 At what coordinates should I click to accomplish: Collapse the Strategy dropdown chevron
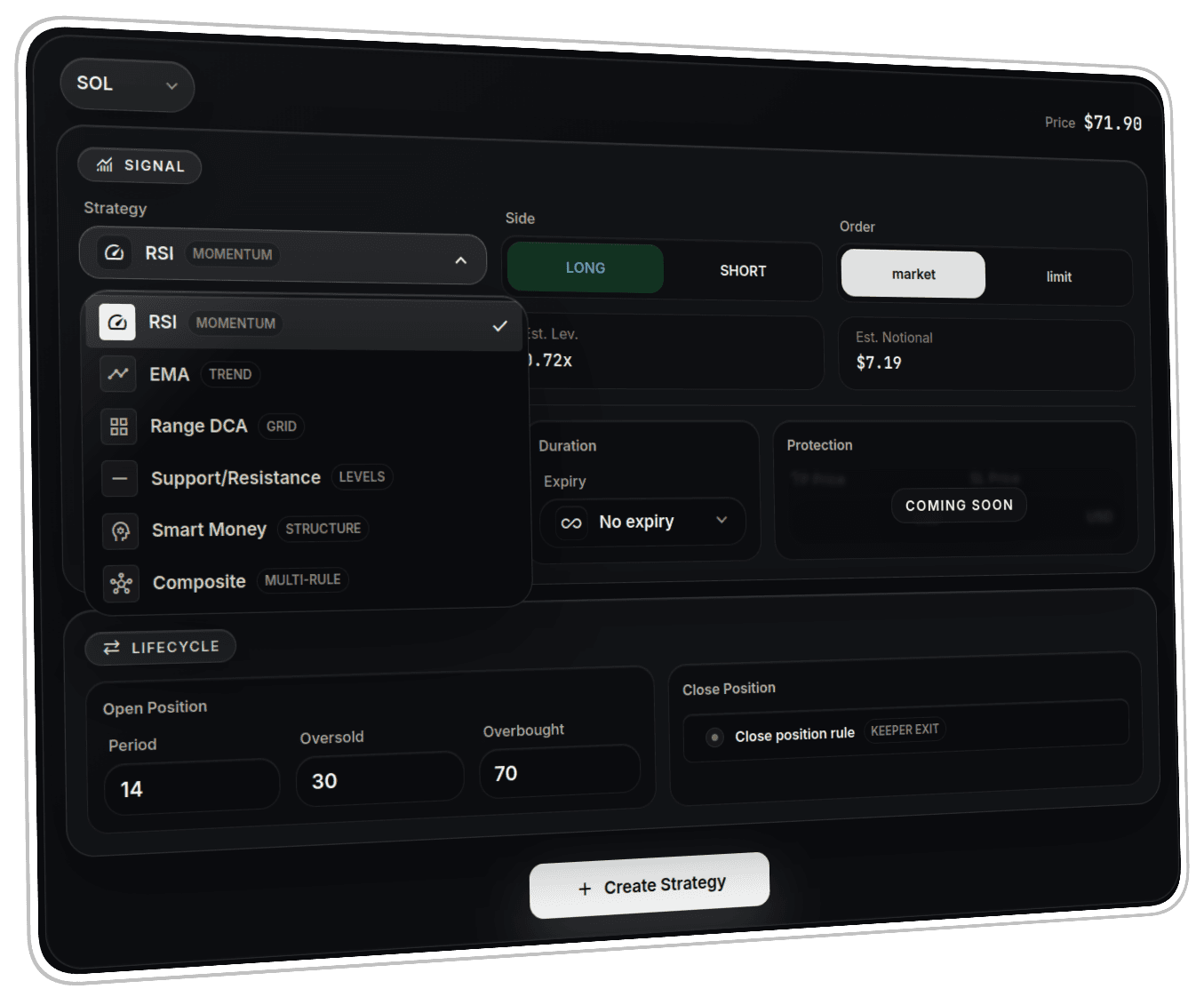pos(460,260)
